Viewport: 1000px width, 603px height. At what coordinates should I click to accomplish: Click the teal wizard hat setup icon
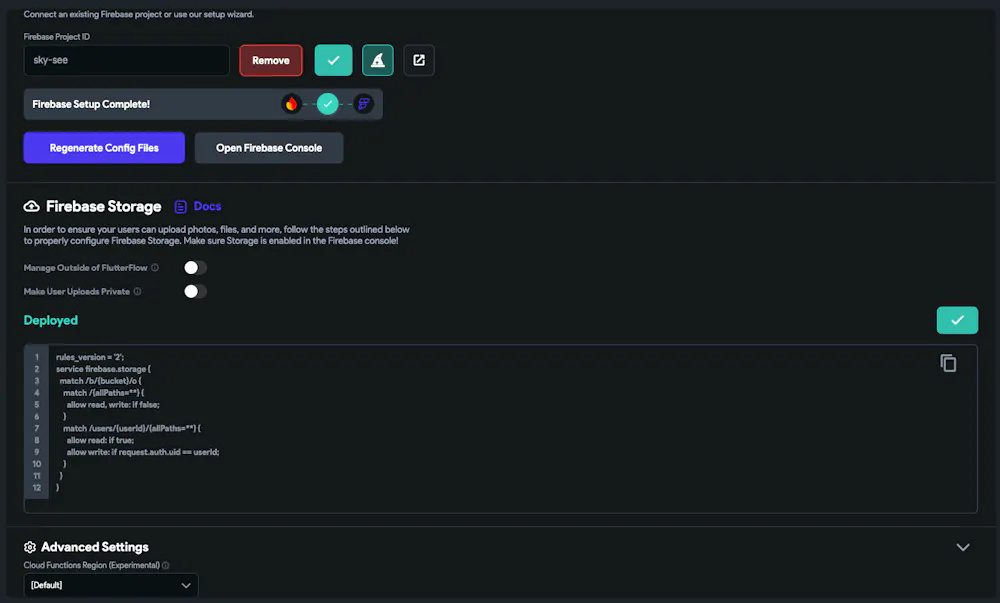click(378, 61)
